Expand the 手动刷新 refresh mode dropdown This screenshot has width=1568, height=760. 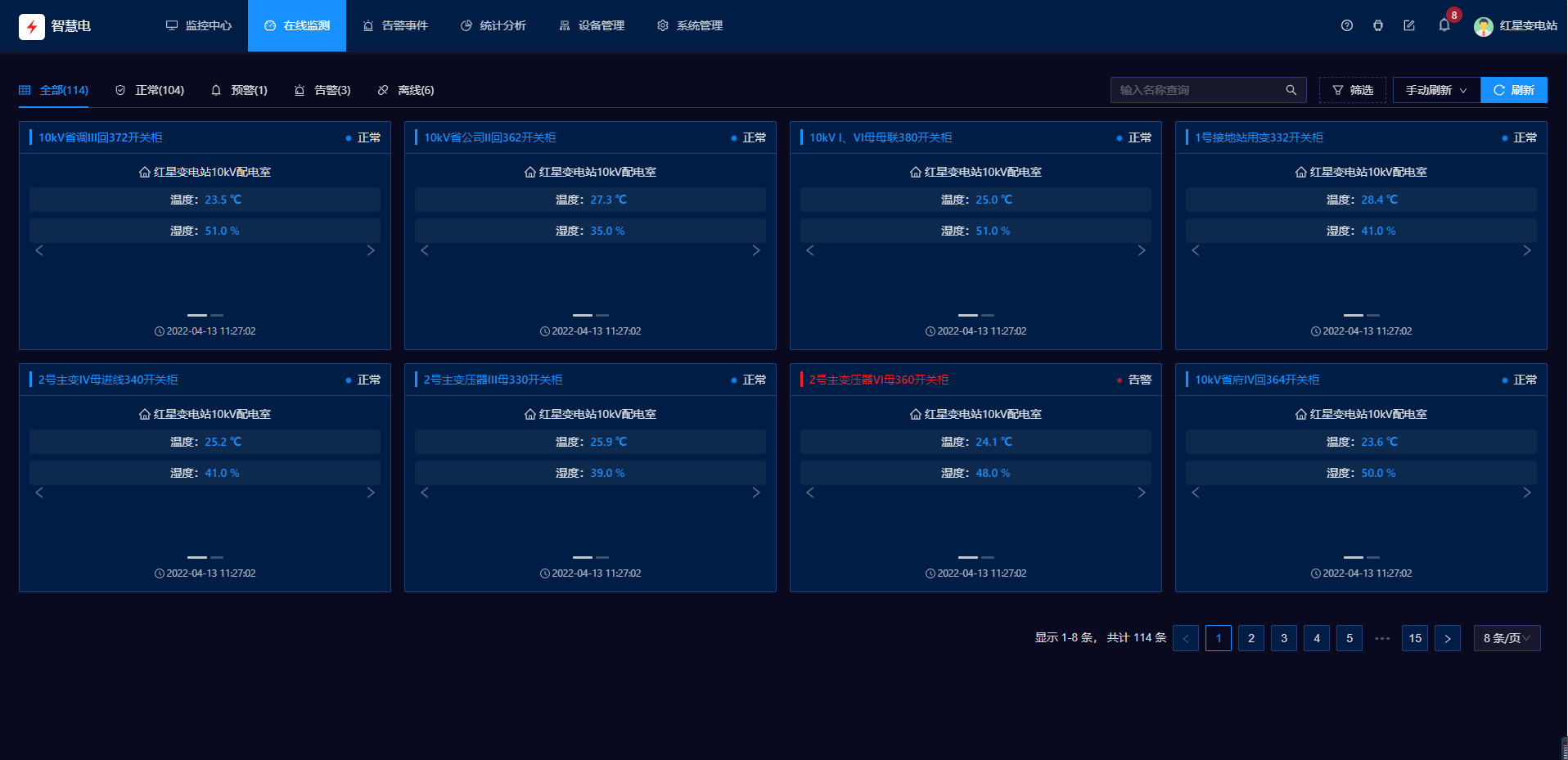pos(1436,90)
